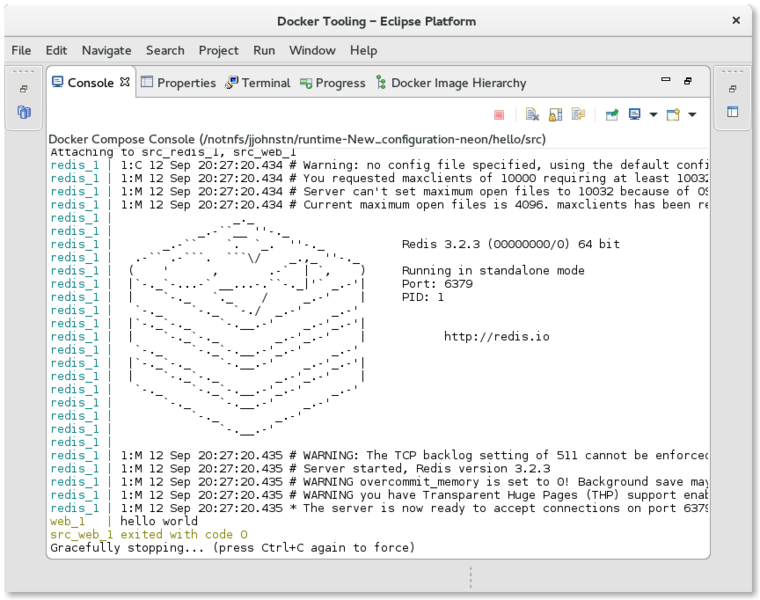This screenshot has height=600, width=760.
Task: Click the 'PID: 1' text
Action: pyautogui.click(x=422, y=297)
